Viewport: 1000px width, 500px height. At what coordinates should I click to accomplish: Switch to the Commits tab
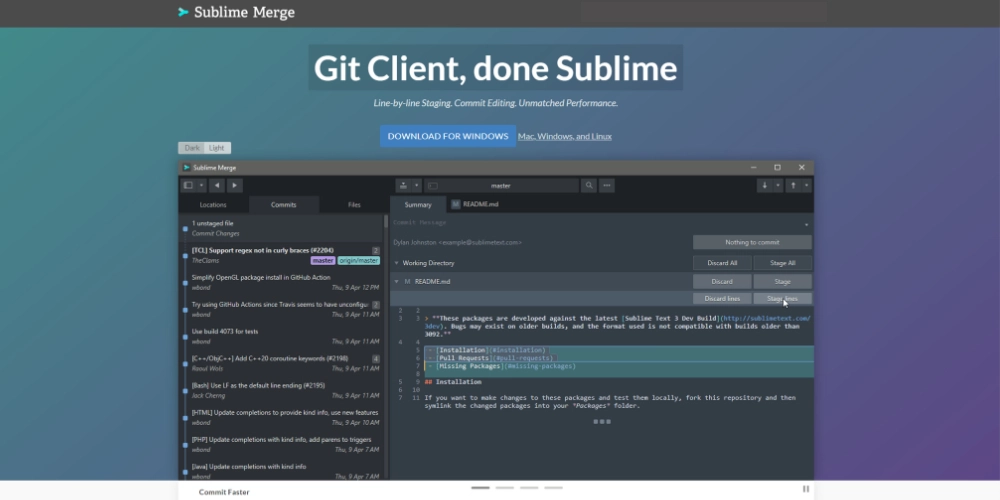point(284,205)
